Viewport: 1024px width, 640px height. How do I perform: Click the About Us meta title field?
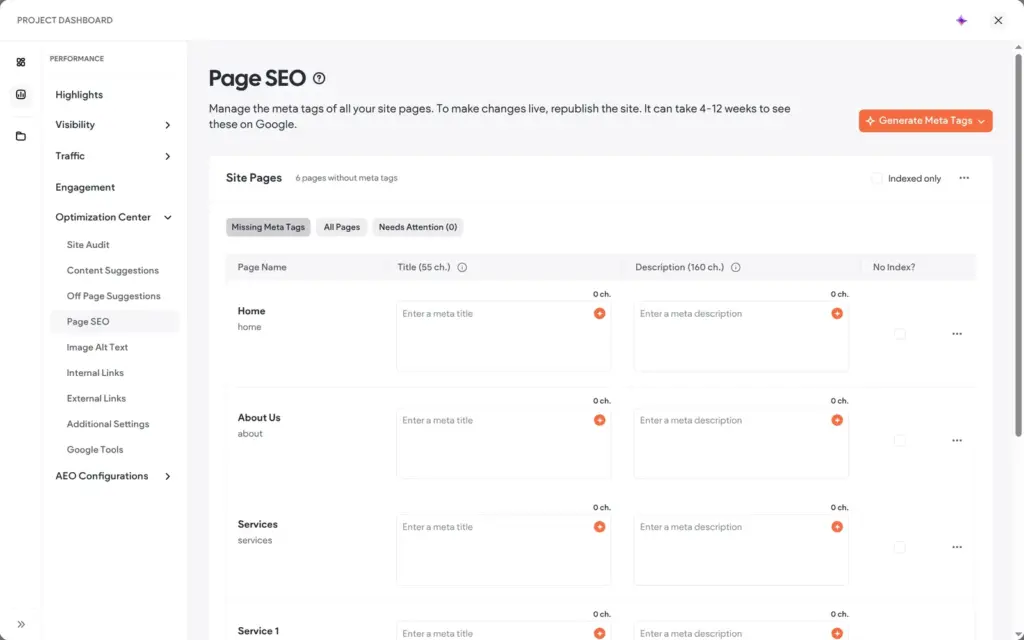504,443
